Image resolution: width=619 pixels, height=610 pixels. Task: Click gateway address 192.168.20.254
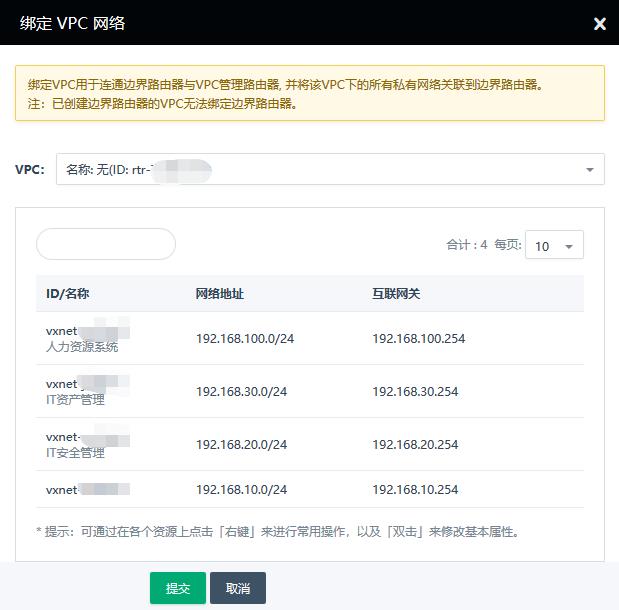(415, 445)
